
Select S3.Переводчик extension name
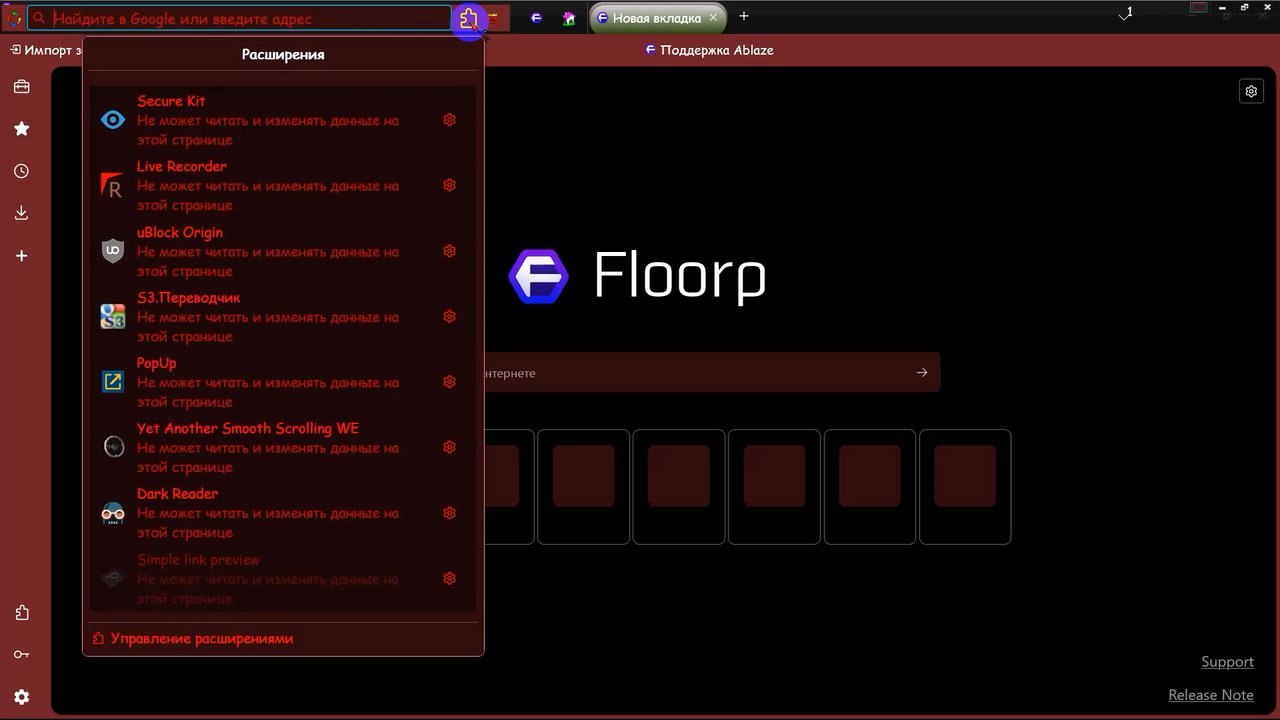pos(188,298)
